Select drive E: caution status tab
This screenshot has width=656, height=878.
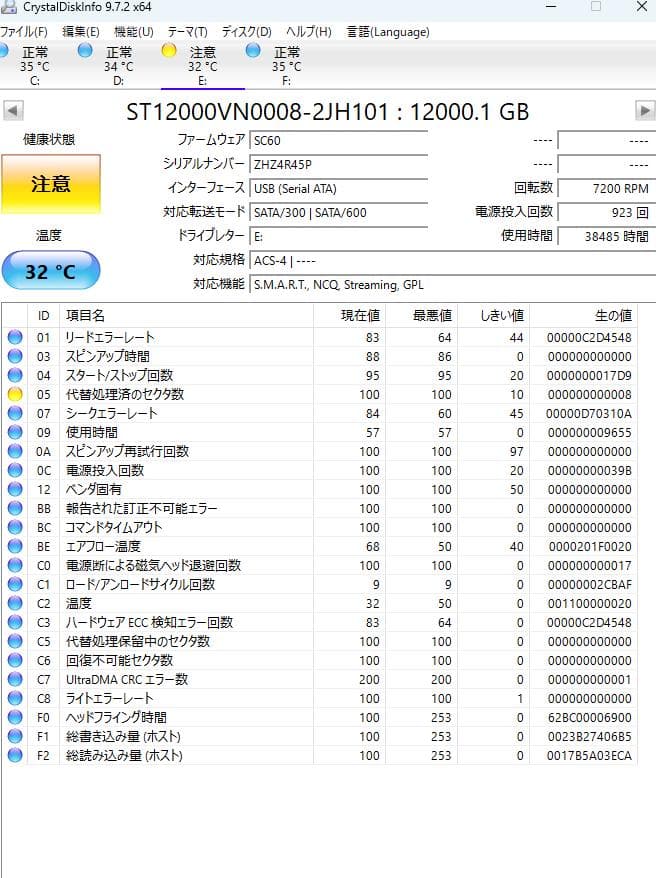[202, 66]
